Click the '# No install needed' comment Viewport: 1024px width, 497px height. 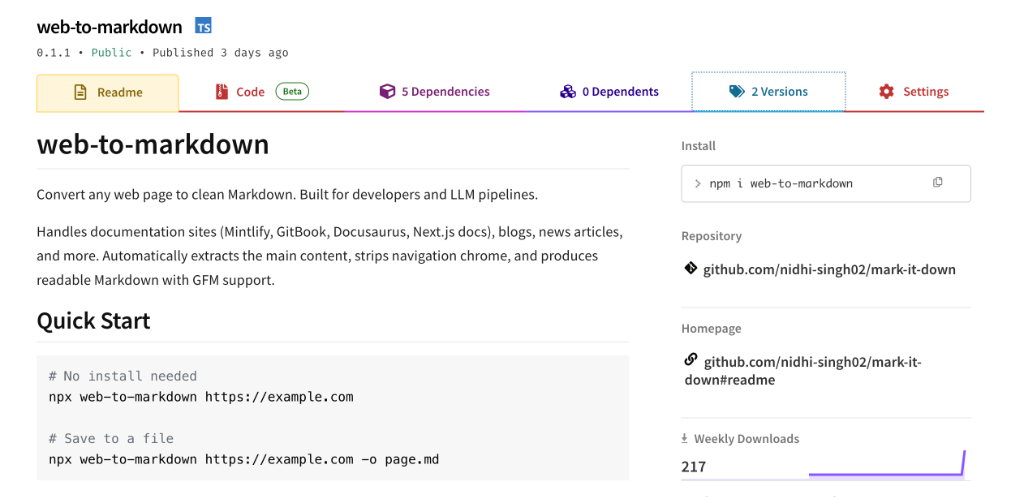(x=123, y=376)
